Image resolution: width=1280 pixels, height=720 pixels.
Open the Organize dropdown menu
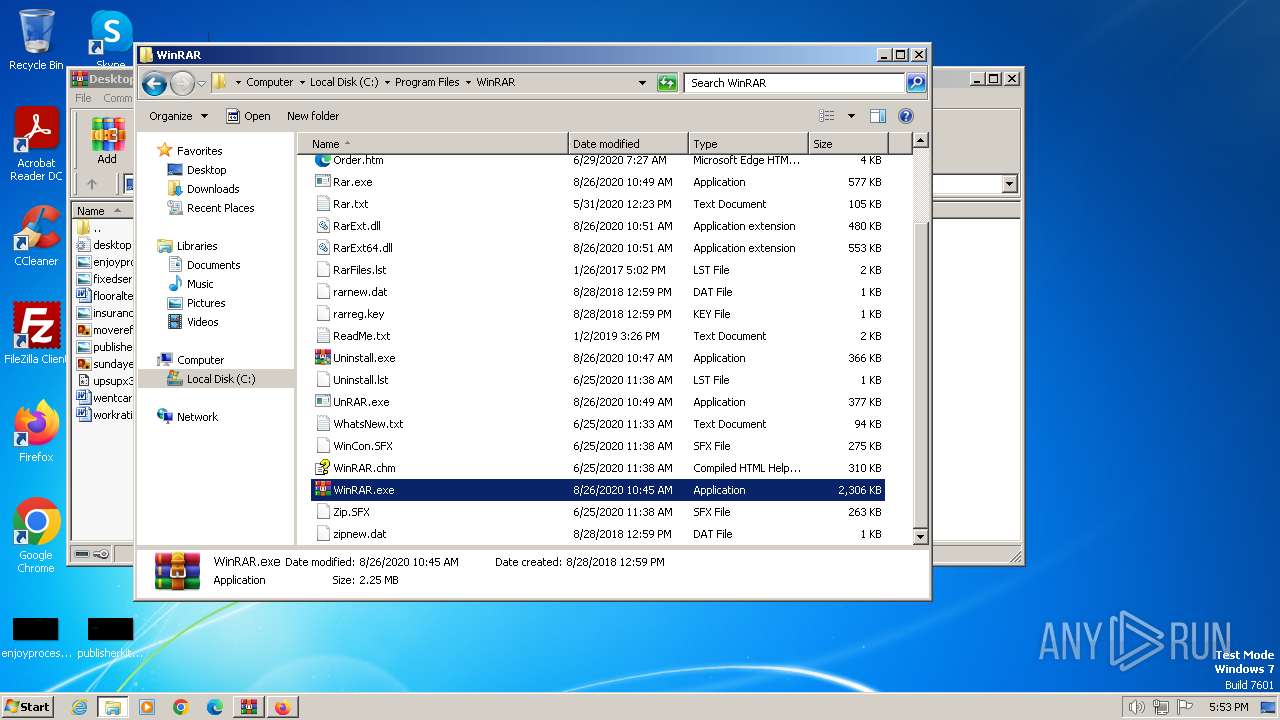click(178, 116)
